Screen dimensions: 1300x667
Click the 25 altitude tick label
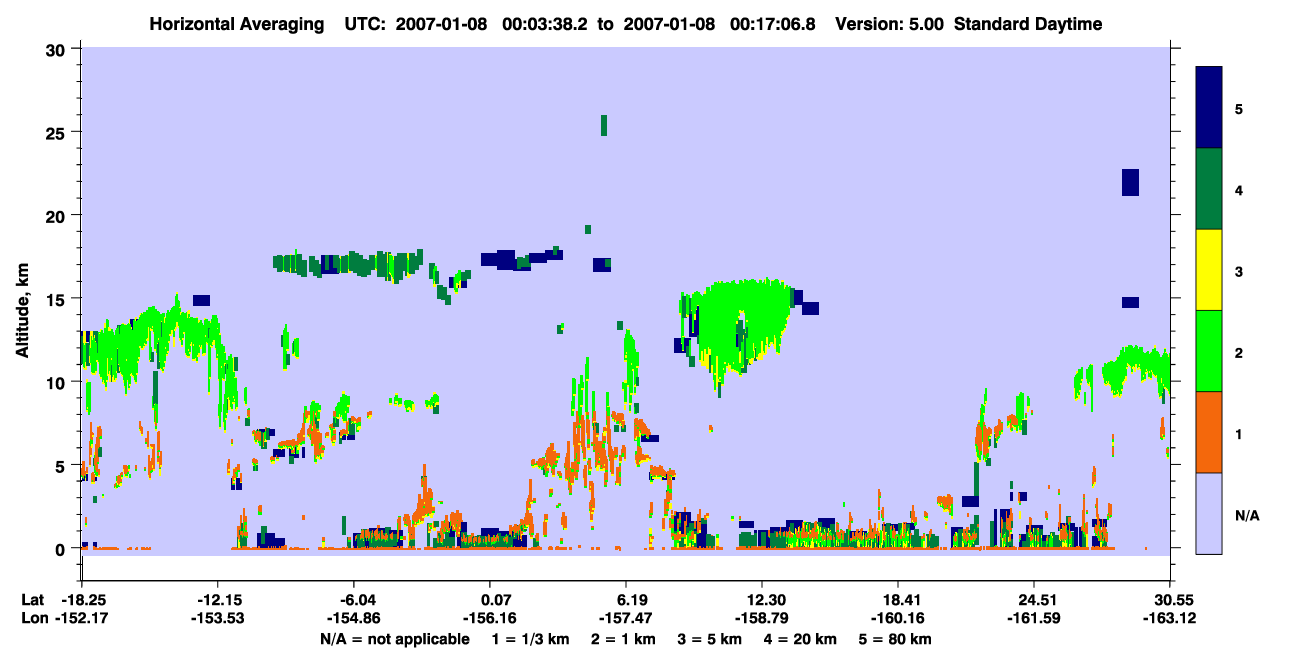[x=58, y=132]
